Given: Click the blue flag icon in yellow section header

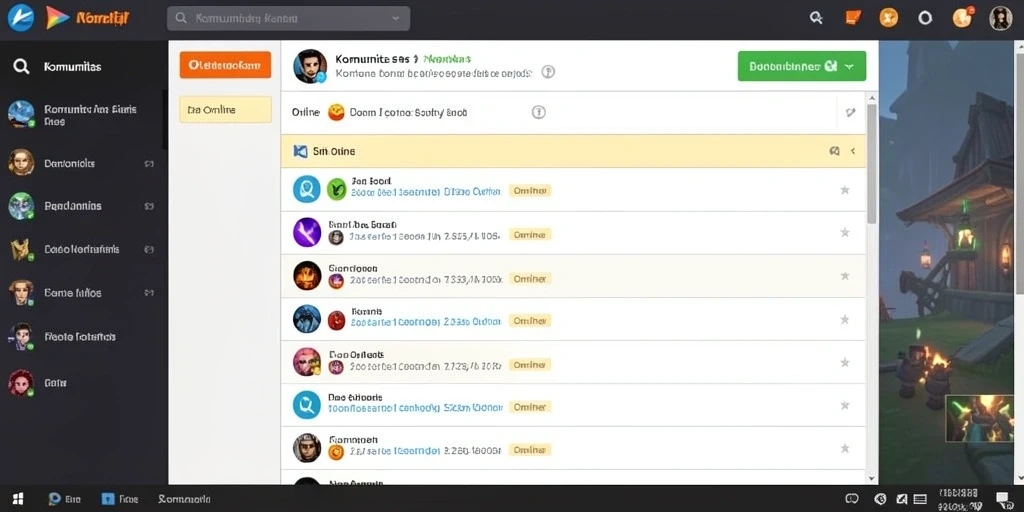Looking at the screenshot, I should click(300, 152).
